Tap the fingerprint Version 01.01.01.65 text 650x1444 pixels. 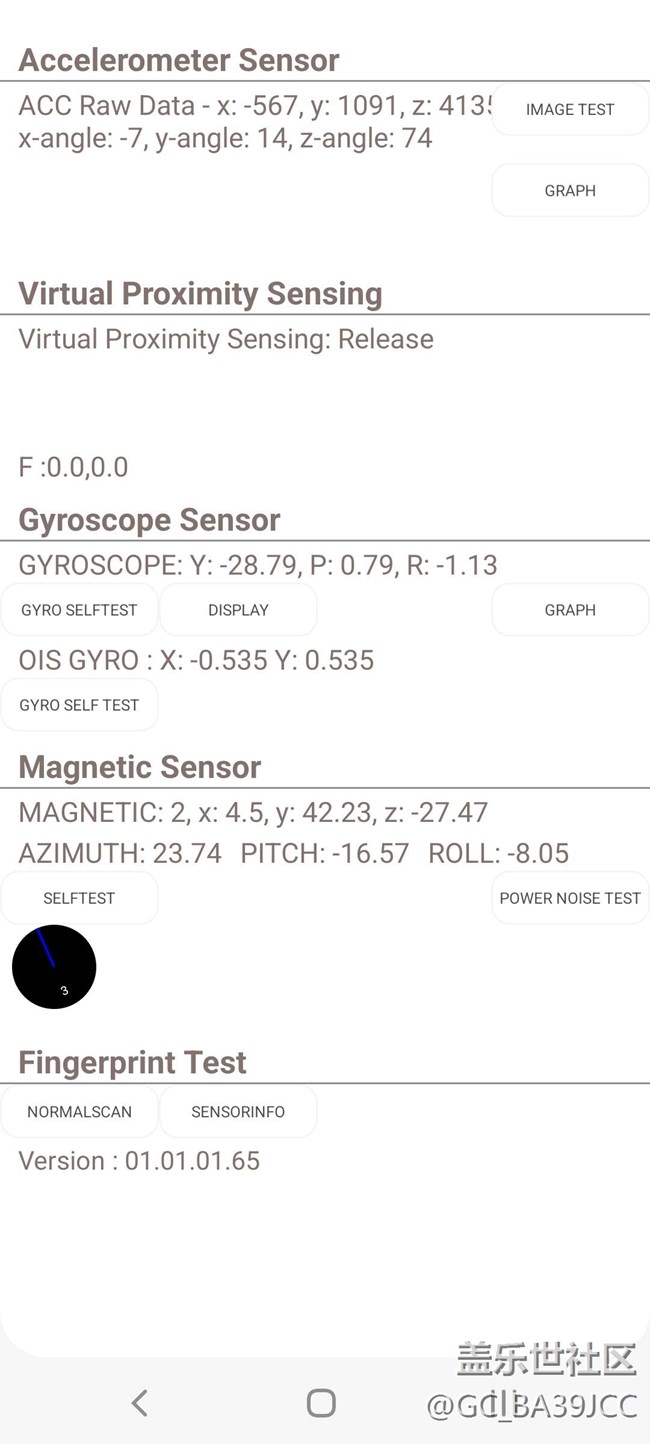point(139,1161)
